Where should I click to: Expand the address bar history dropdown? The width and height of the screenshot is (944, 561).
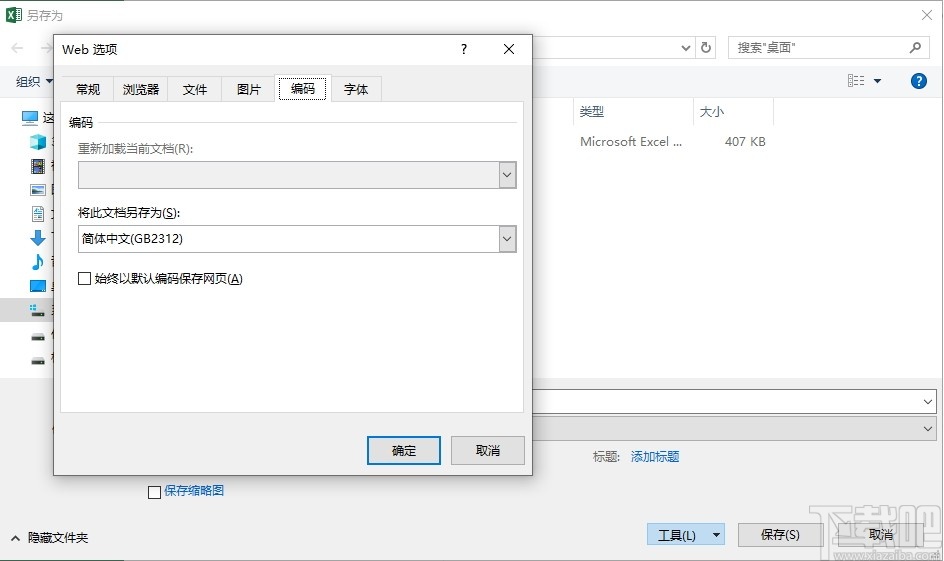pos(685,48)
